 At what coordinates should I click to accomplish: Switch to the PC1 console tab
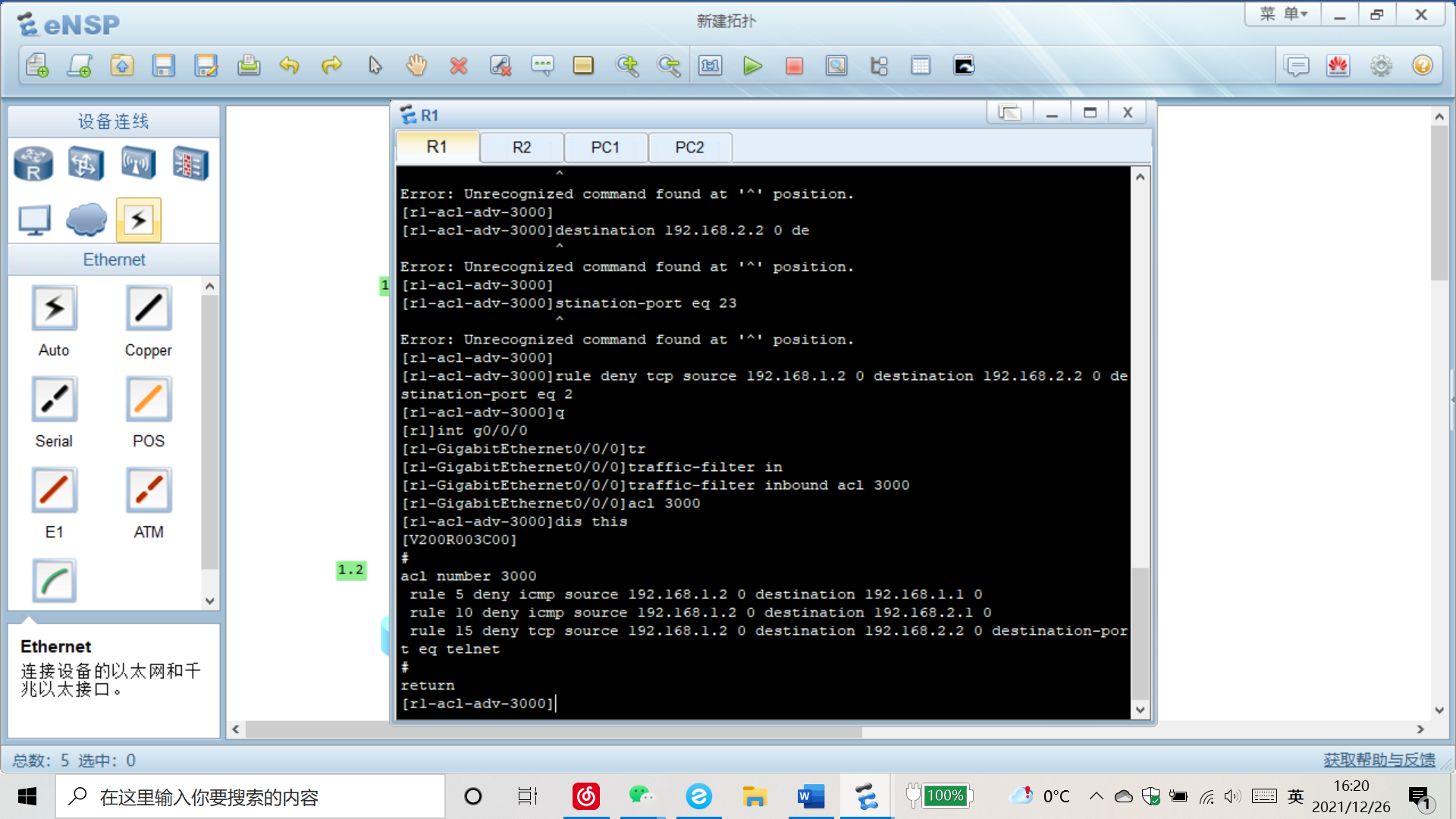[605, 147]
